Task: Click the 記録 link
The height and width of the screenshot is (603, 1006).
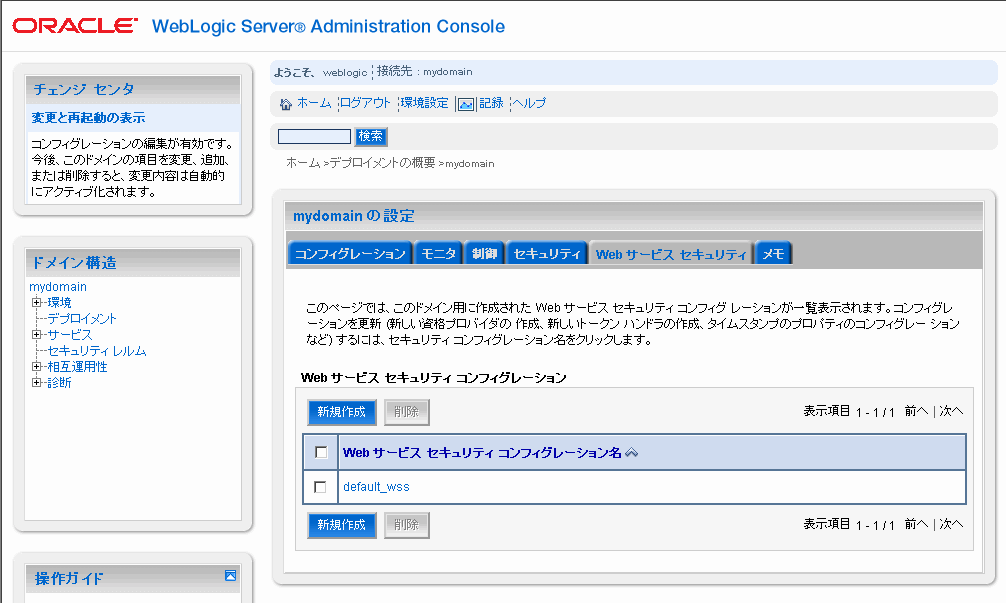Action: point(491,103)
